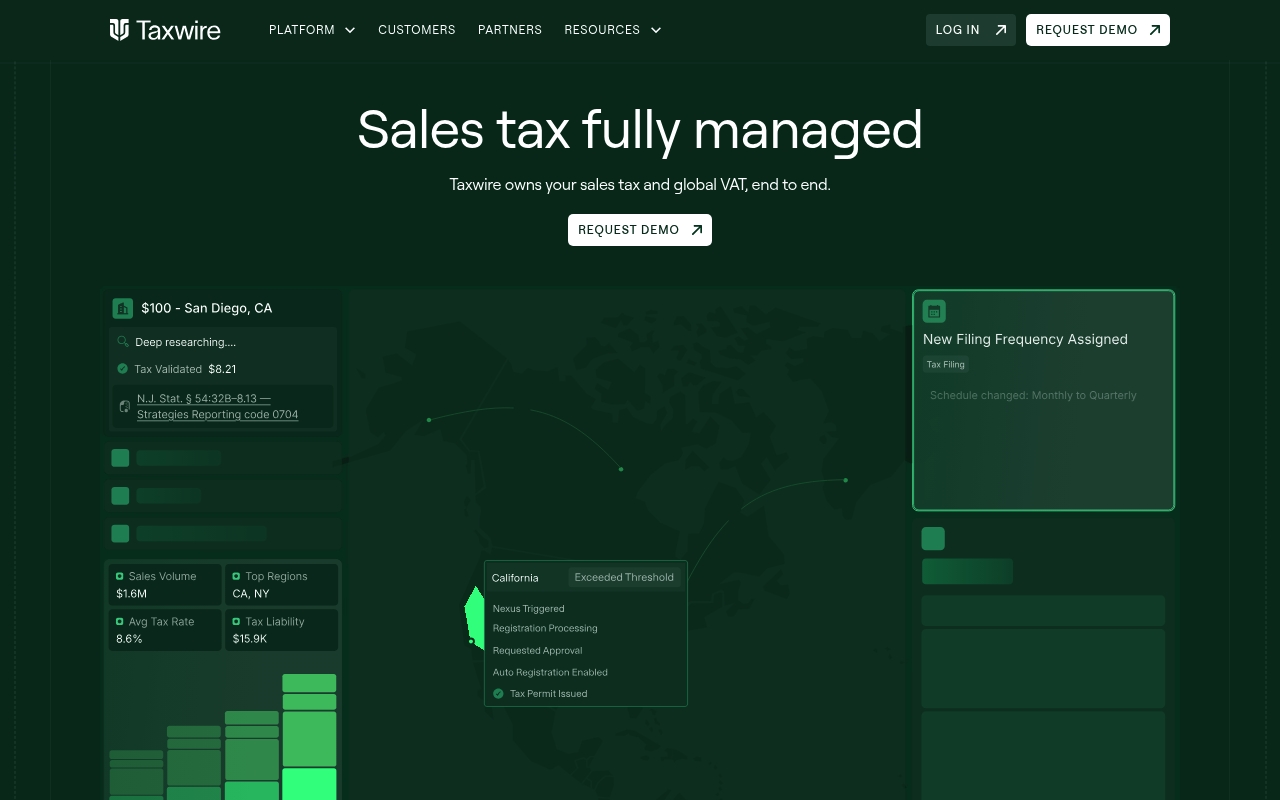
Task: Click the $1.6M sales volume value
Action: pos(131,594)
